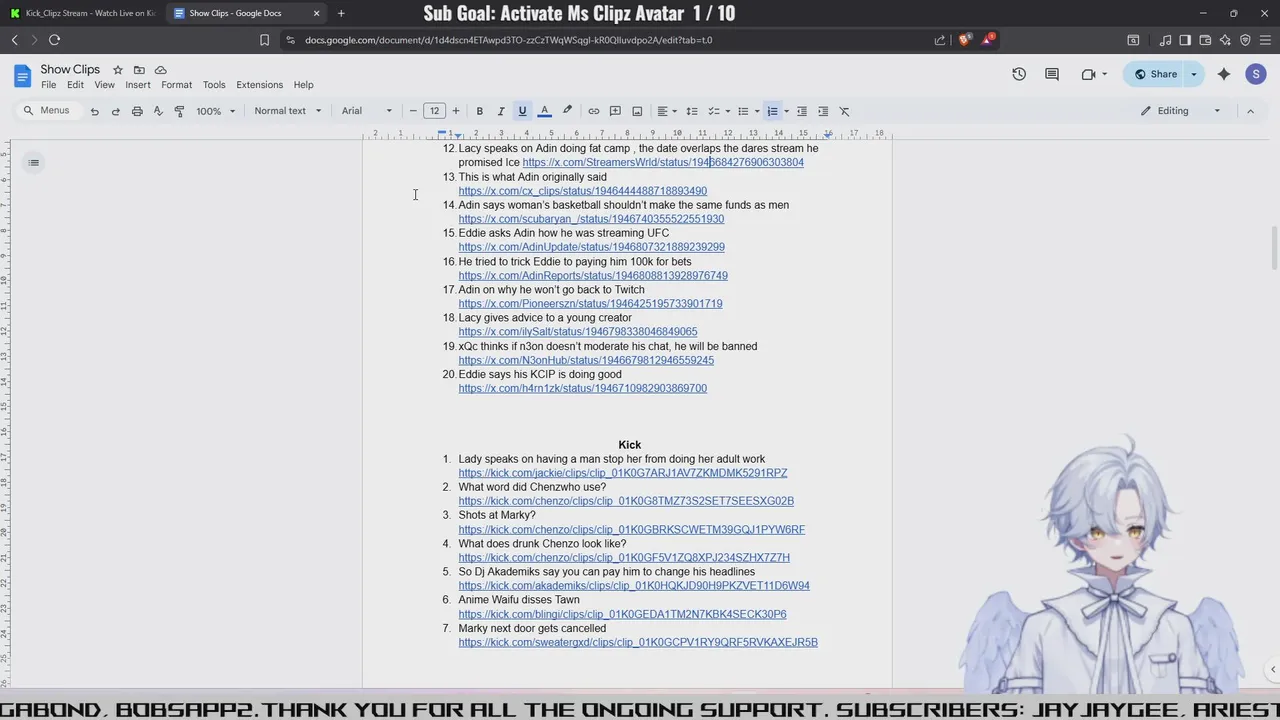The height and width of the screenshot is (720, 1280).
Task: Start a Meet call via the camera icon
Action: click(1088, 74)
